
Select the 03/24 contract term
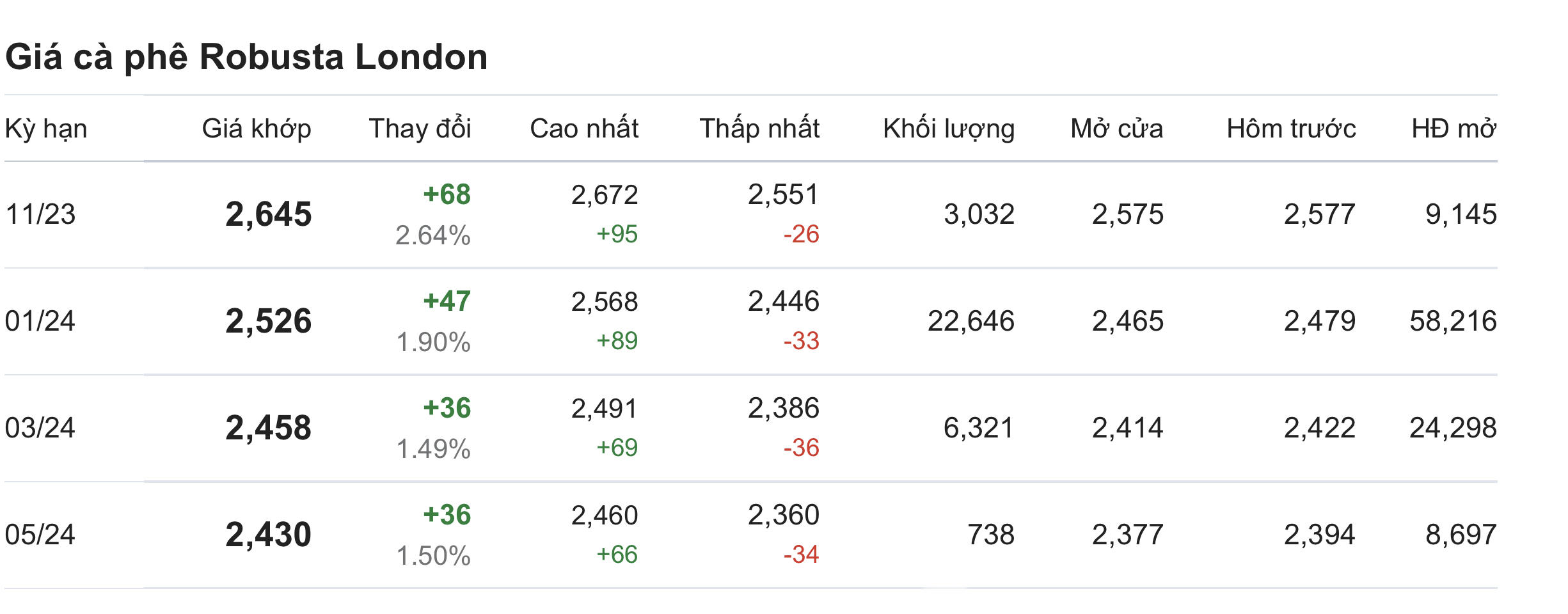click(x=40, y=428)
